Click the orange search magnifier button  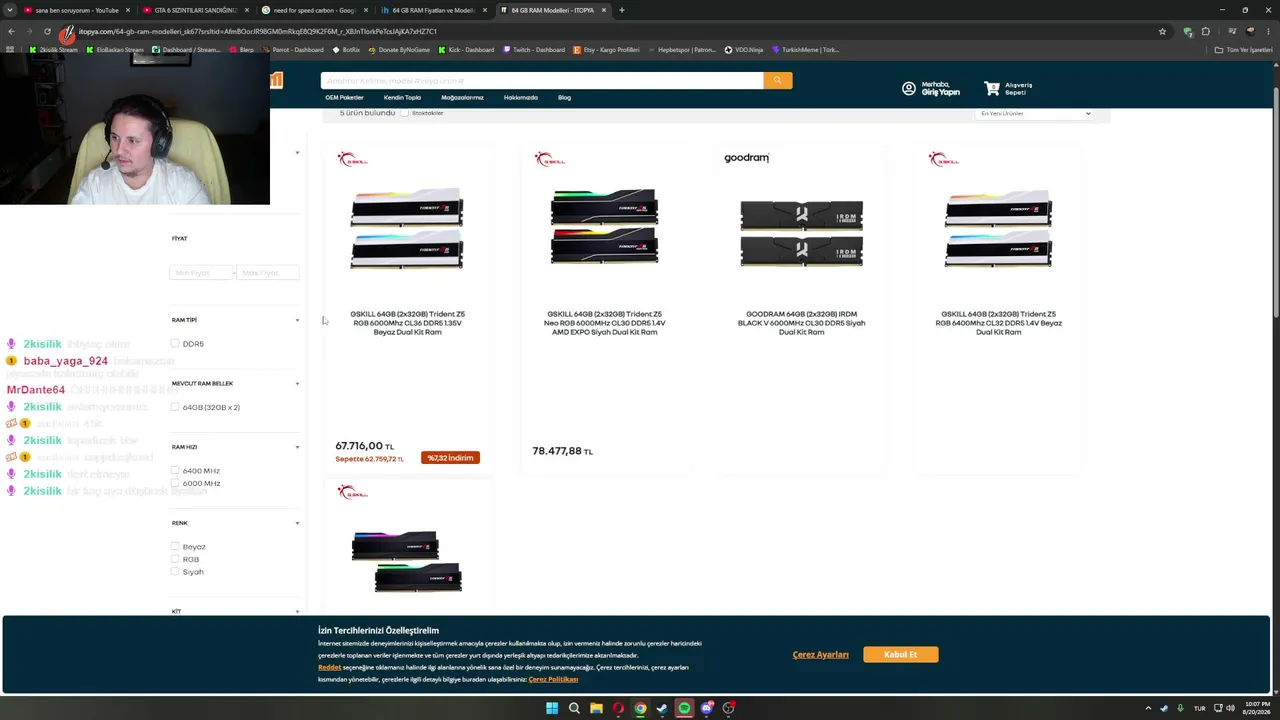pyautogui.click(x=777, y=80)
